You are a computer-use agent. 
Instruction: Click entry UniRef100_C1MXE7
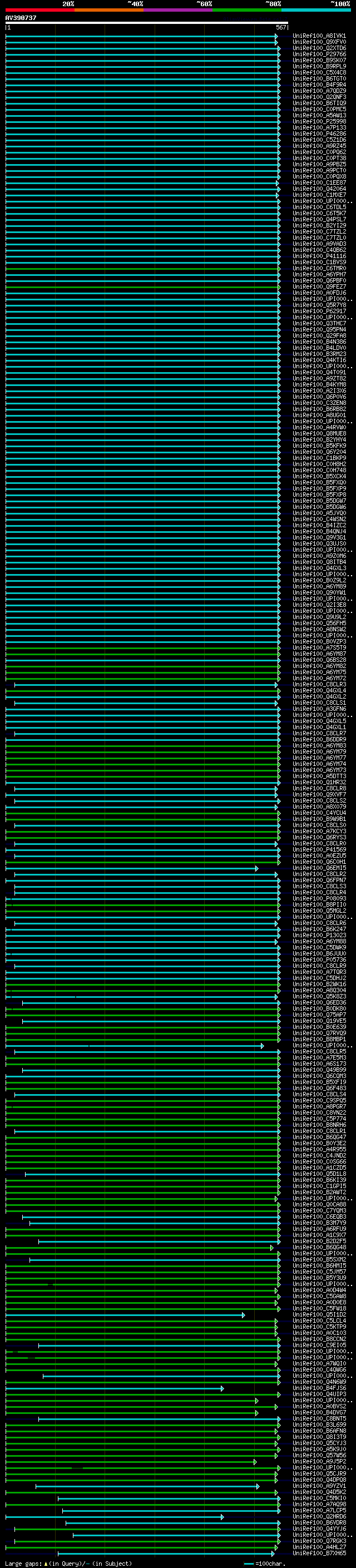point(319,195)
